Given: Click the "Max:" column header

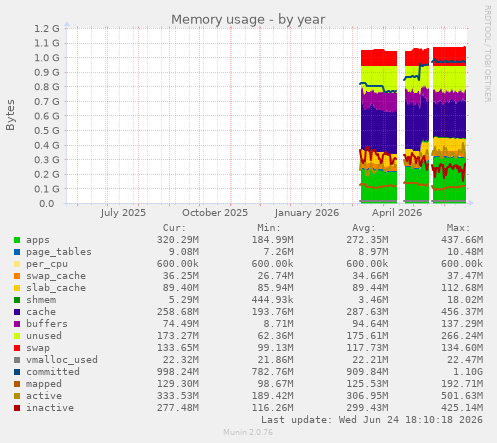Looking at the screenshot, I should tap(458, 228).
